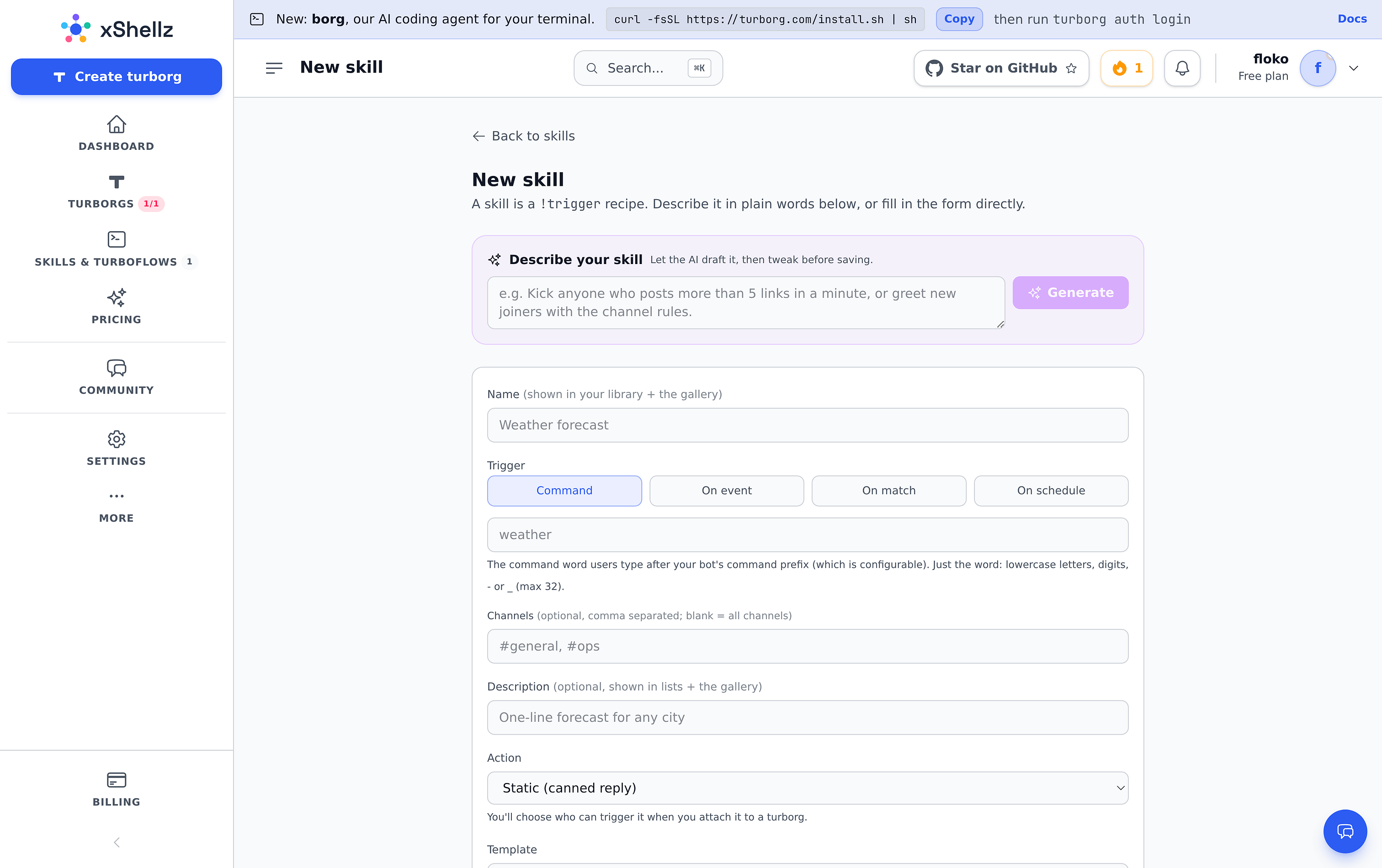Click the floko Free plan label
Image resolution: width=1382 pixels, height=868 pixels.
coord(1263,67)
